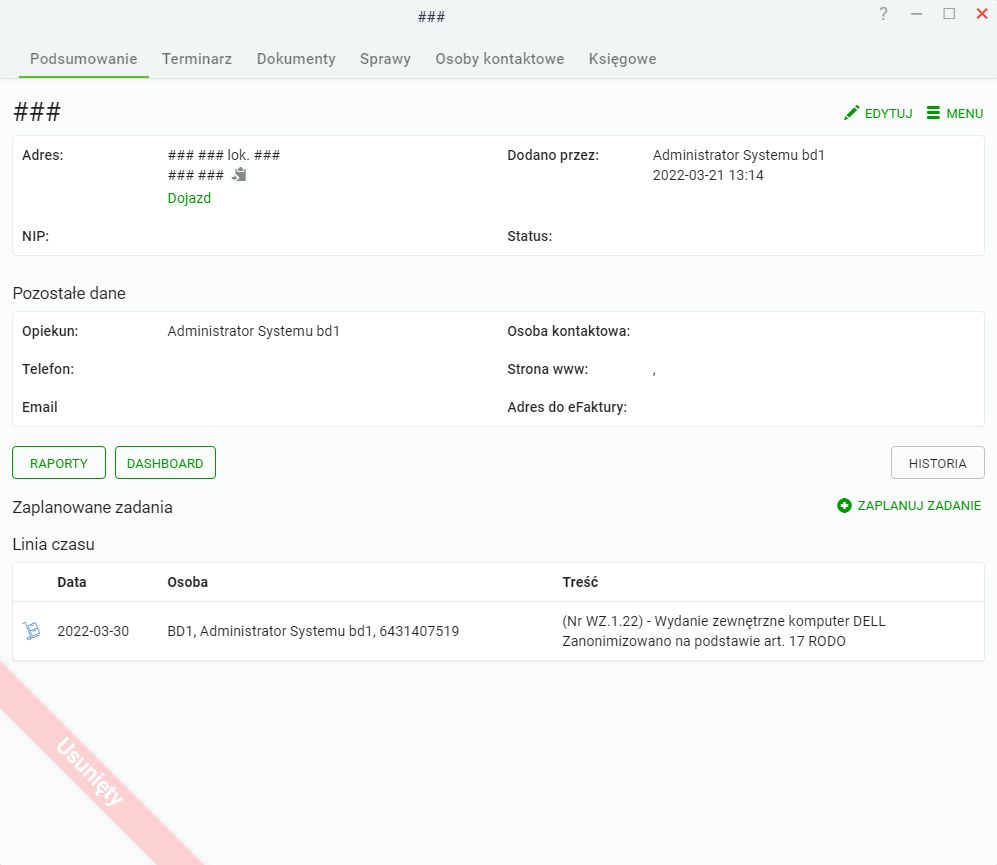This screenshot has width=997, height=865.
Task: Click the Treść column header
Action: click(580, 582)
